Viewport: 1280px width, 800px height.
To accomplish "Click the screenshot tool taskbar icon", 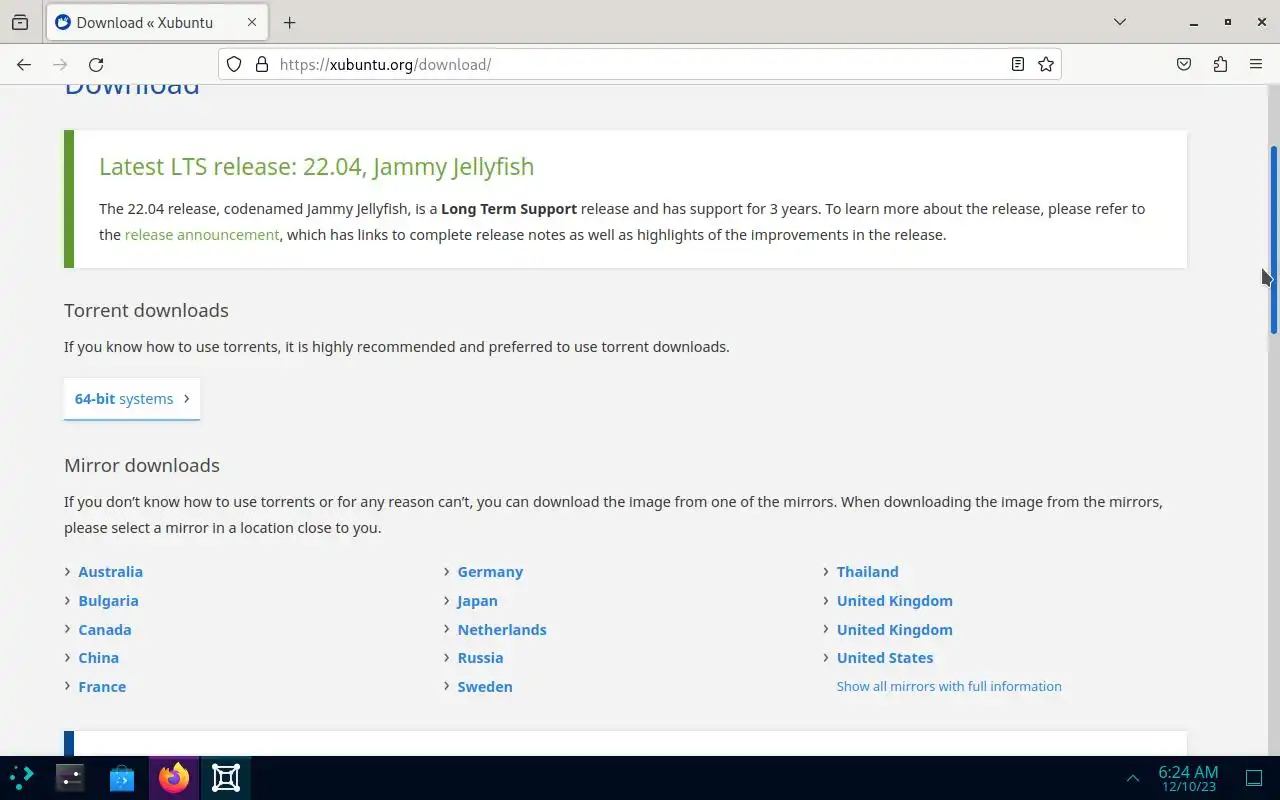I will coord(226,778).
